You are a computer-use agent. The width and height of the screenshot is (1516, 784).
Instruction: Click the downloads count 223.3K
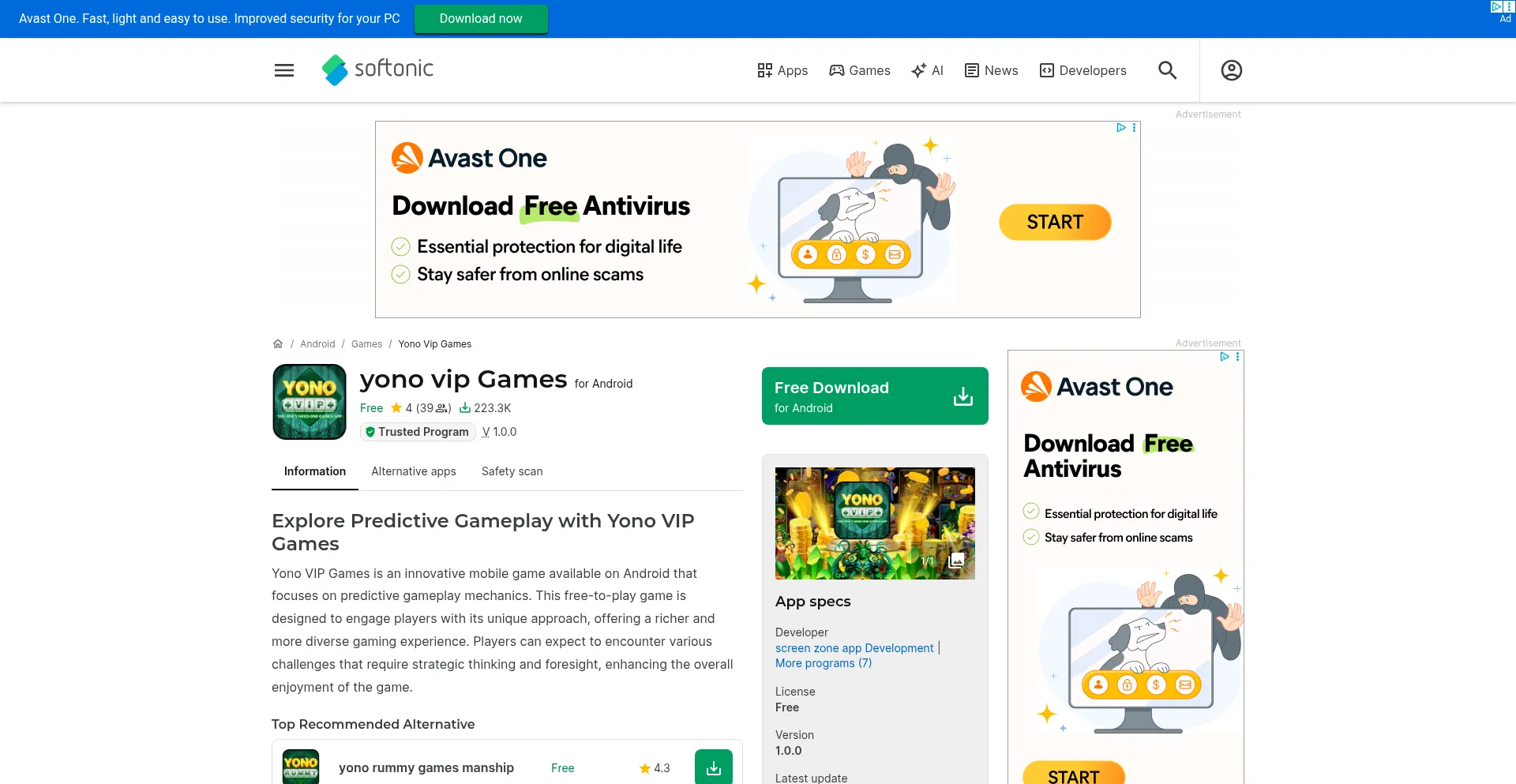(486, 408)
